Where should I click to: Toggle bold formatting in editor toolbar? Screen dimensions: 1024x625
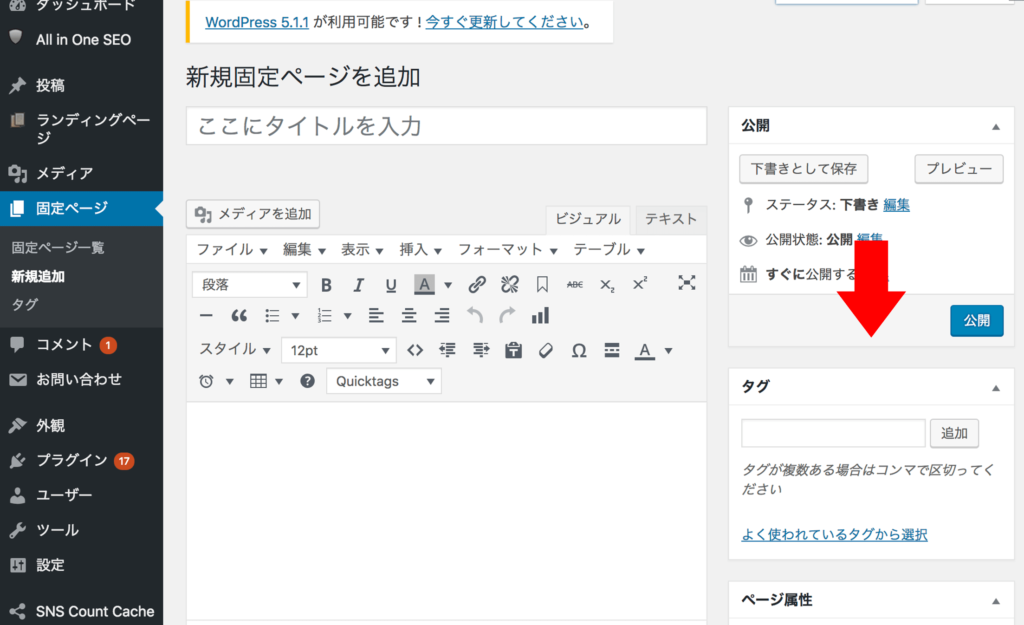tap(326, 285)
